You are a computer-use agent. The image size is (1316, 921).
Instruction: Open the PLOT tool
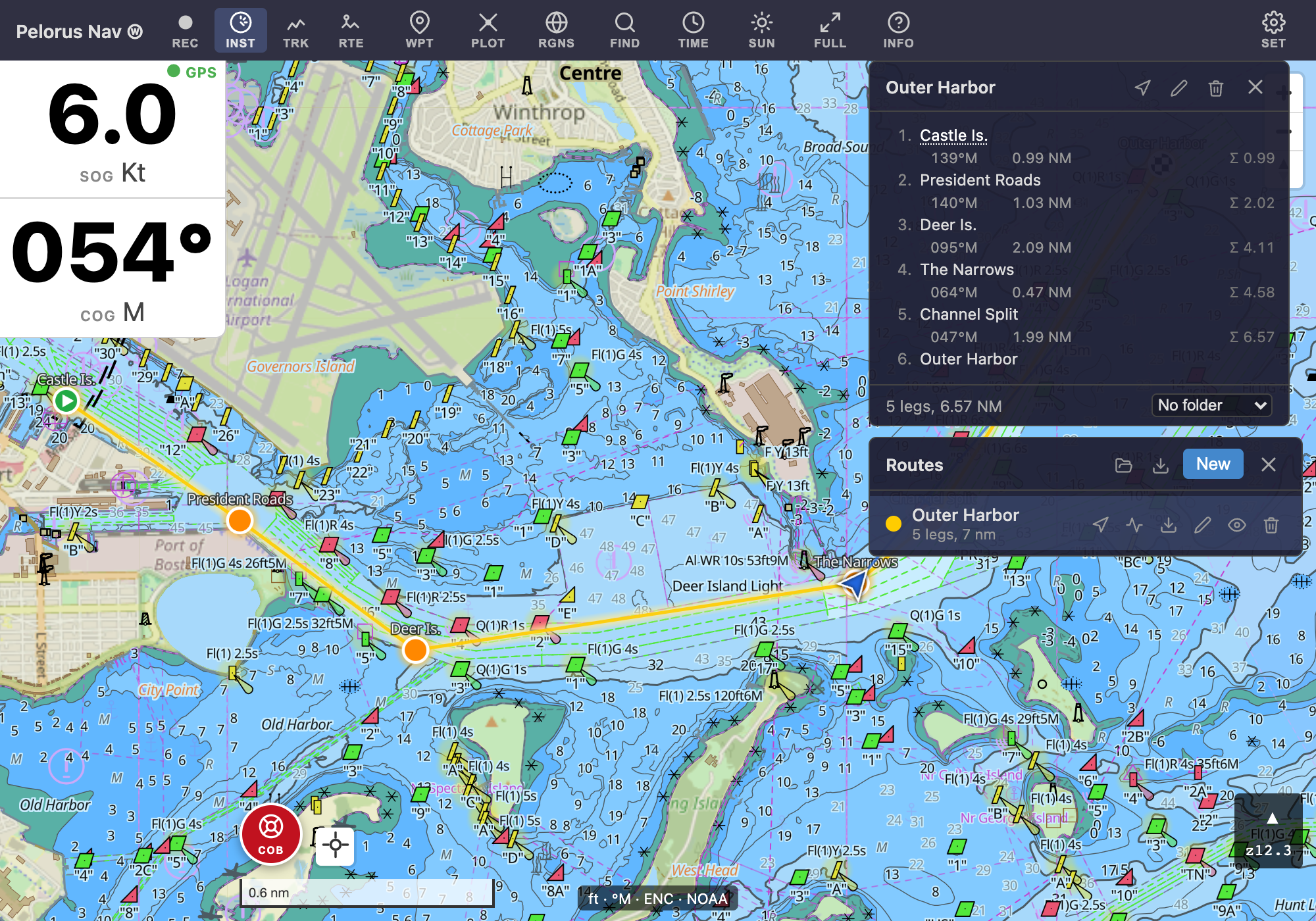[x=488, y=30]
